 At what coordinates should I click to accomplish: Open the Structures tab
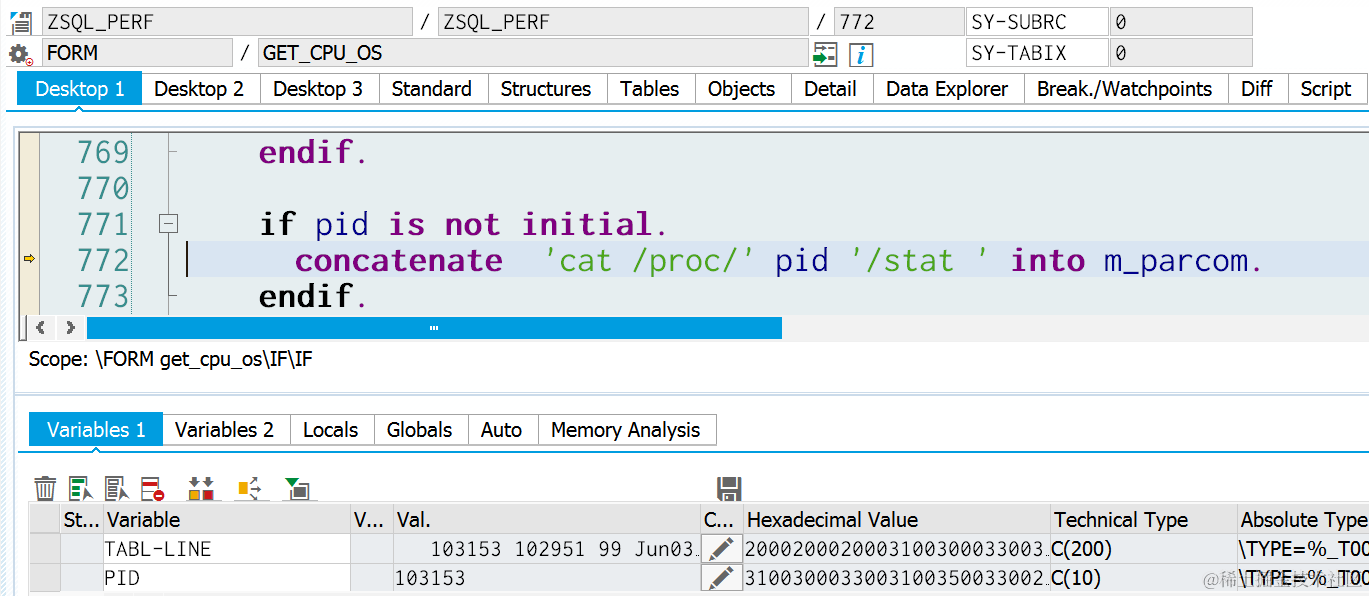[x=546, y=89]
